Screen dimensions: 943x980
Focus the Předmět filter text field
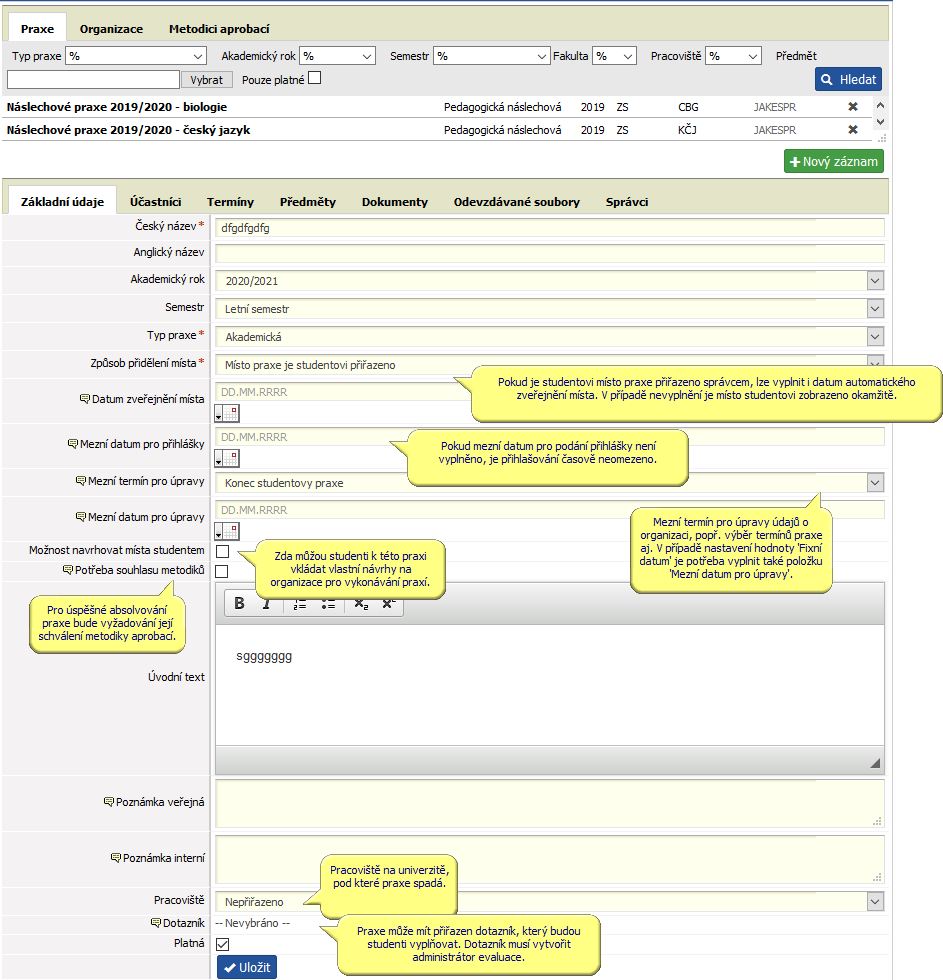click(x=93, y=79)
